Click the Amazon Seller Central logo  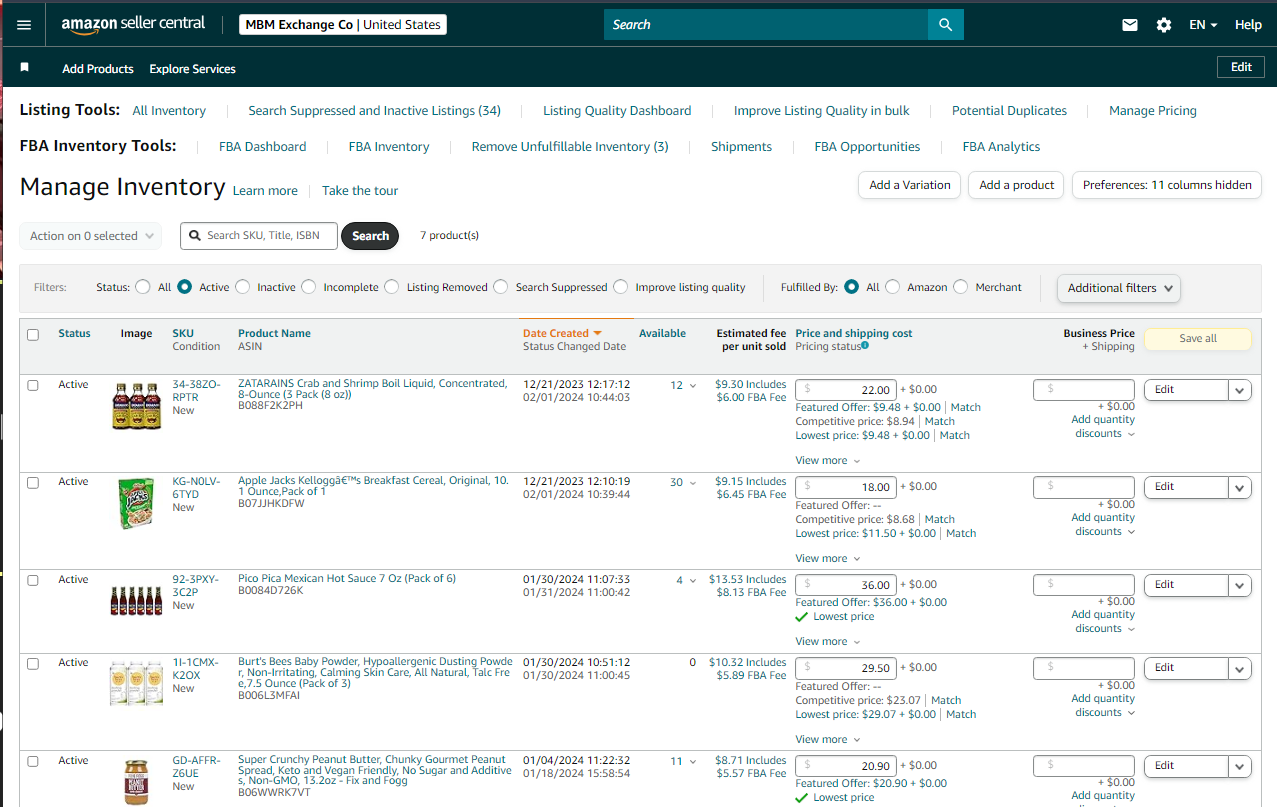coord(133,24)
